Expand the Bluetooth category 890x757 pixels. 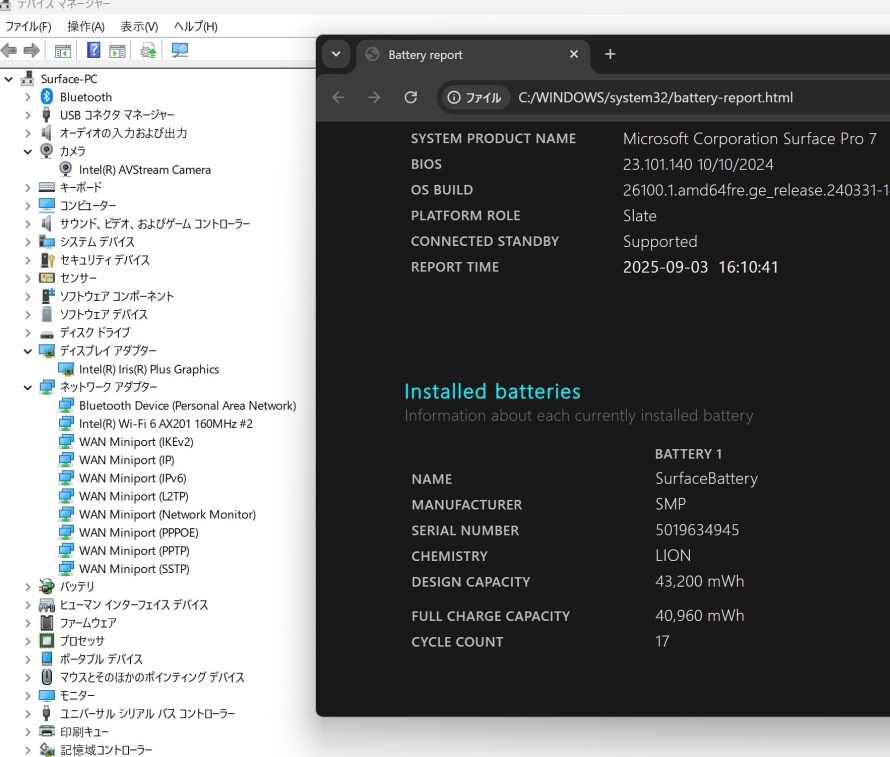point(28,97)
